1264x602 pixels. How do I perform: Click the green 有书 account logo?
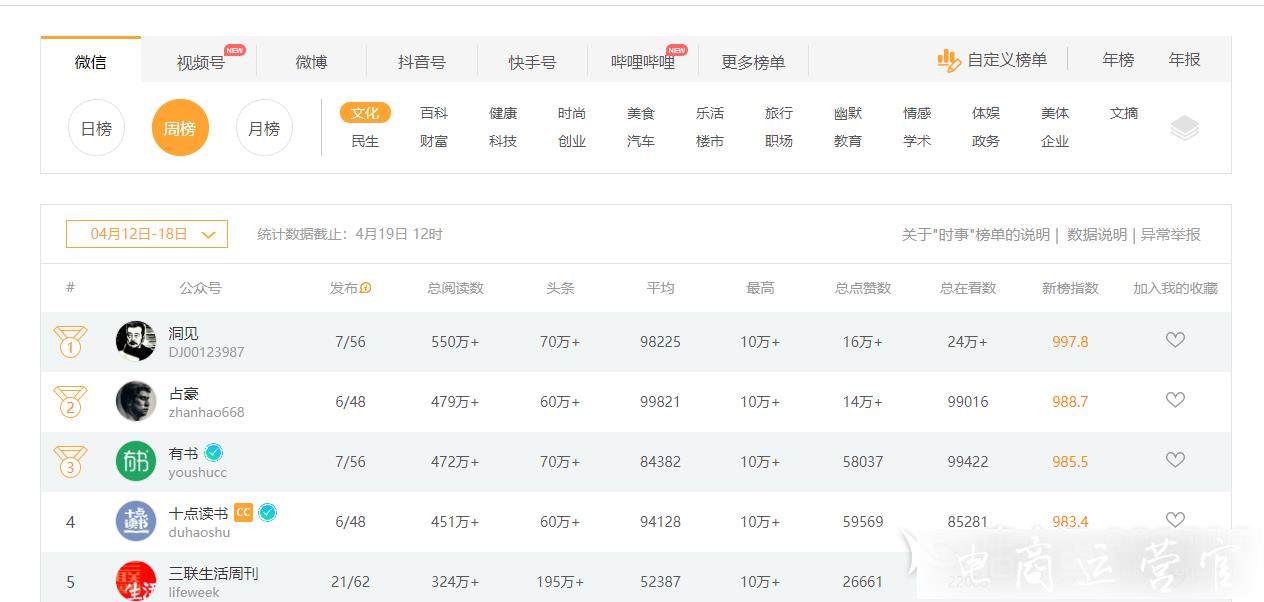point(136,461)
